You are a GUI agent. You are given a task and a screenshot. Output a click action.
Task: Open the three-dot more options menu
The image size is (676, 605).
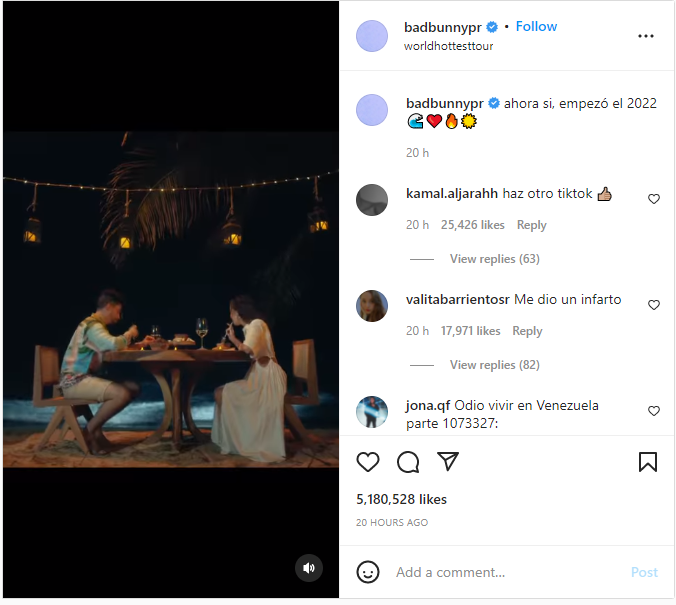(646, 36)
